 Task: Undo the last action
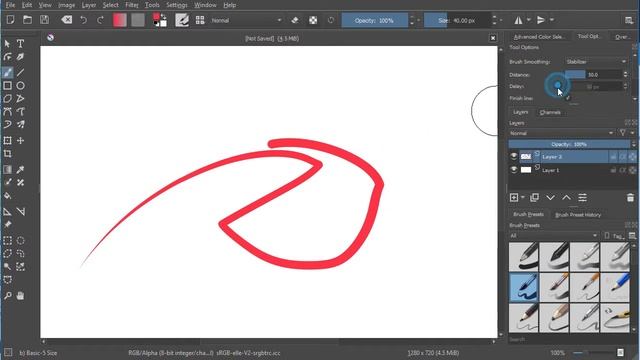[83, 20]
